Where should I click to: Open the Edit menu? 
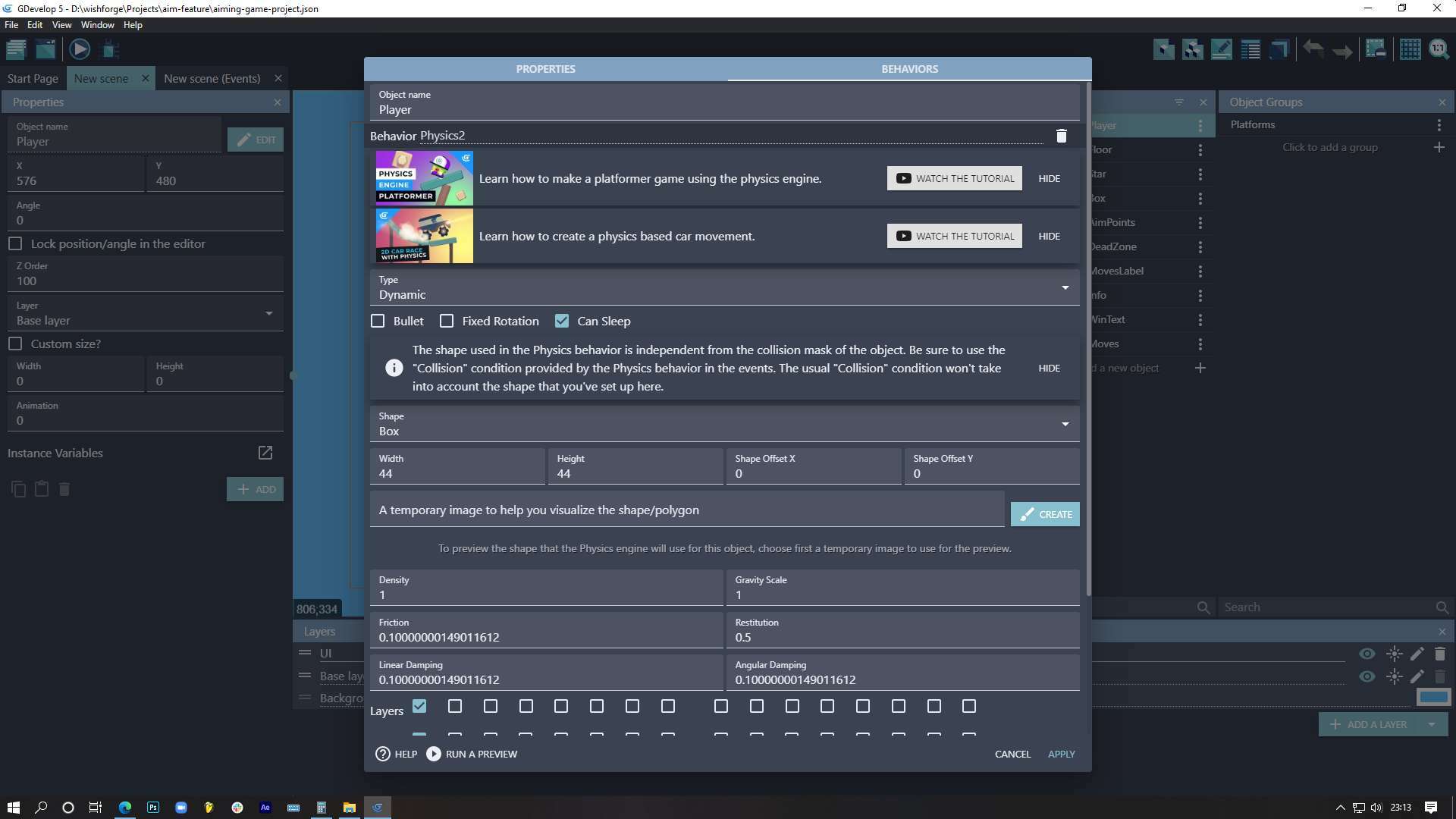coord(35,24)
